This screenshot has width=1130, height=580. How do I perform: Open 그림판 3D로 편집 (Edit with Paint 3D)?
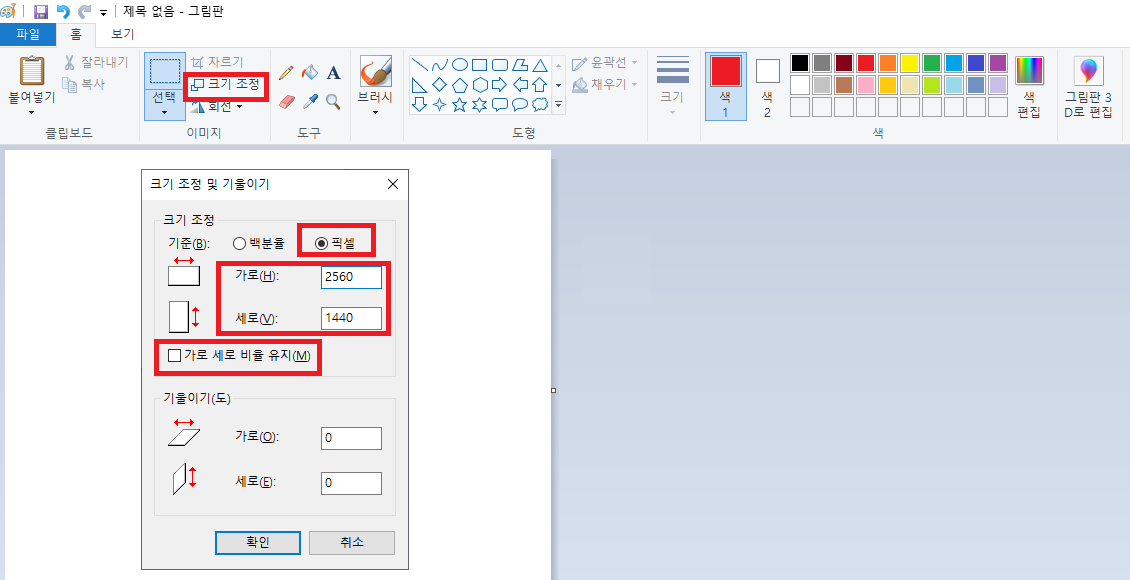(x=1088, y=87)
